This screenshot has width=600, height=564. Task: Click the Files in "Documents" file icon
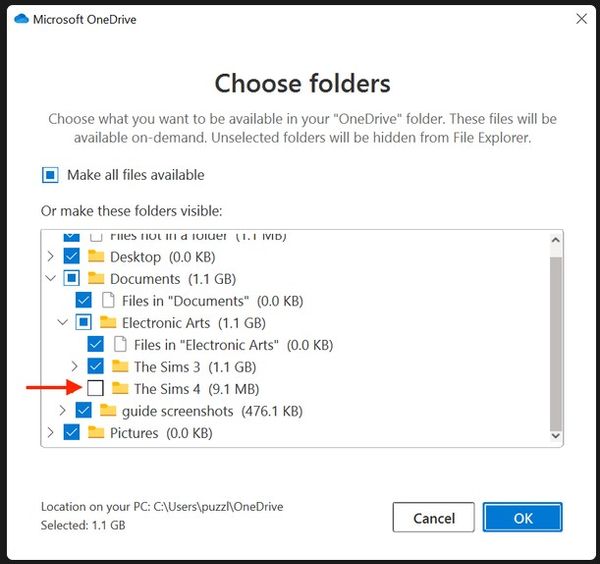tap(108, 301)
